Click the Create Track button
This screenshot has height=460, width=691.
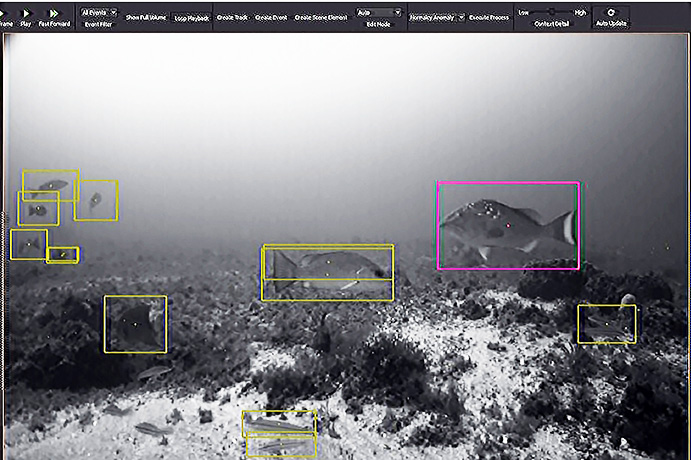[x=232, y=18]
